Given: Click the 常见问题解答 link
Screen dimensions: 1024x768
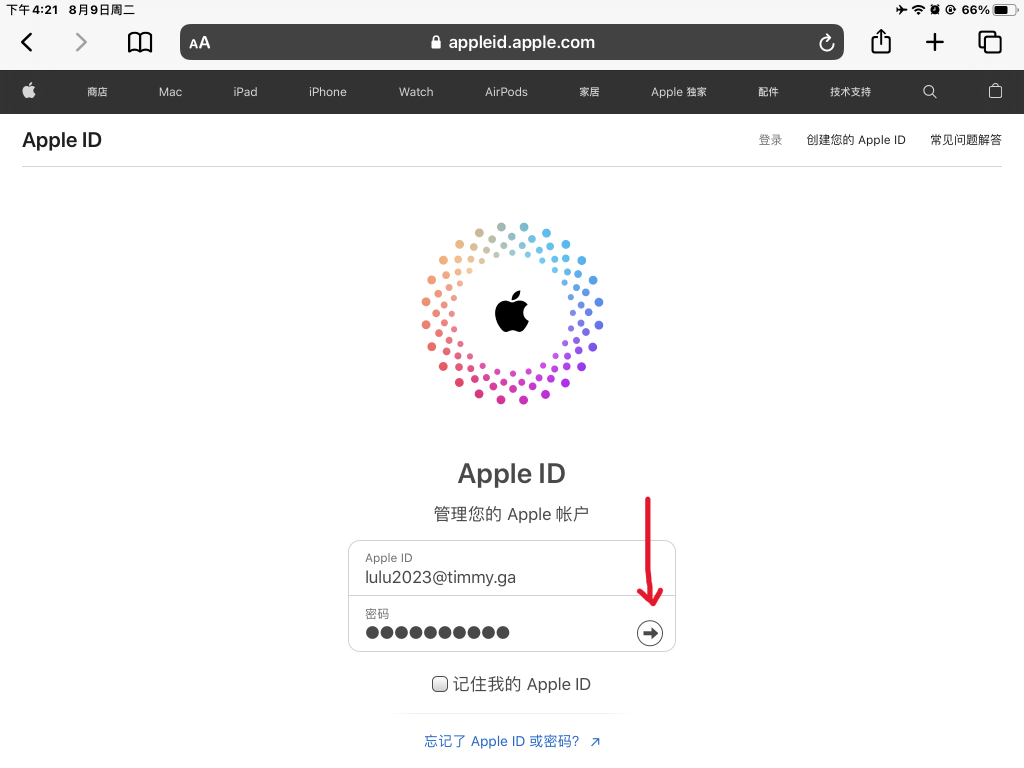Looking at the screenshot, I should (965, 140).
